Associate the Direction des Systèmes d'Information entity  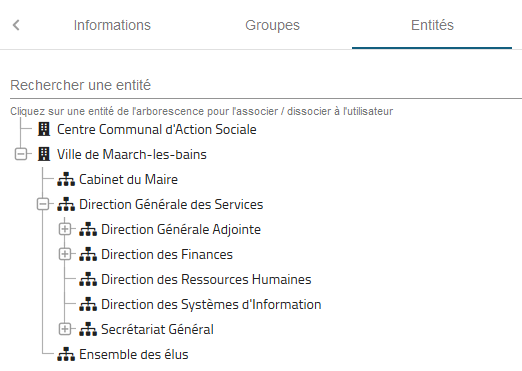click(x=211, y=304)
